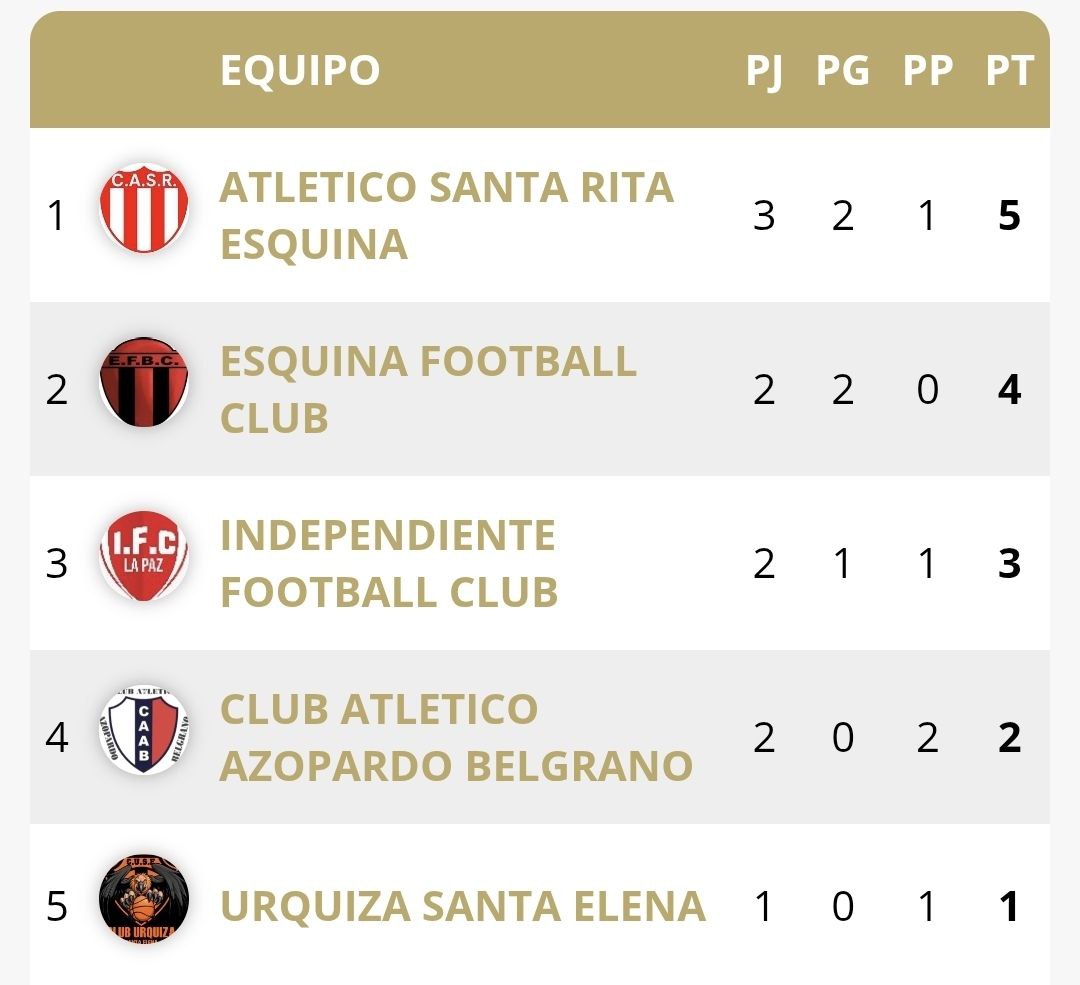Open ATLETICO SANTA RITA ESQUINA team page

click(446, 215)
